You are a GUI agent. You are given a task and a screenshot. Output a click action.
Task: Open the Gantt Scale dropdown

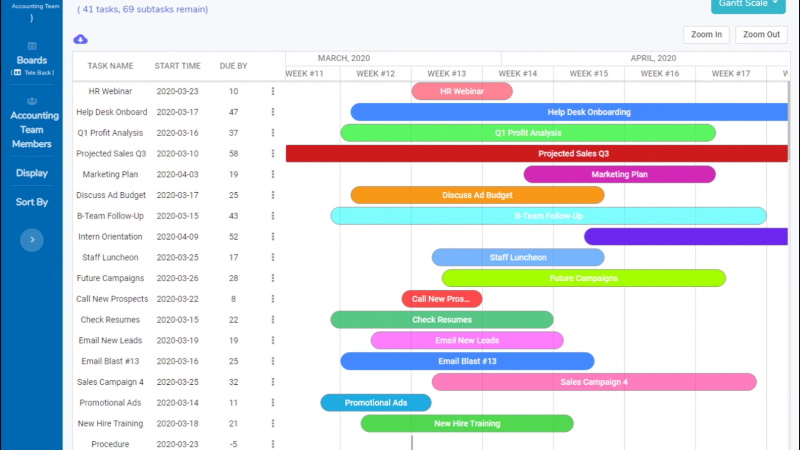[x=748, y=5]
